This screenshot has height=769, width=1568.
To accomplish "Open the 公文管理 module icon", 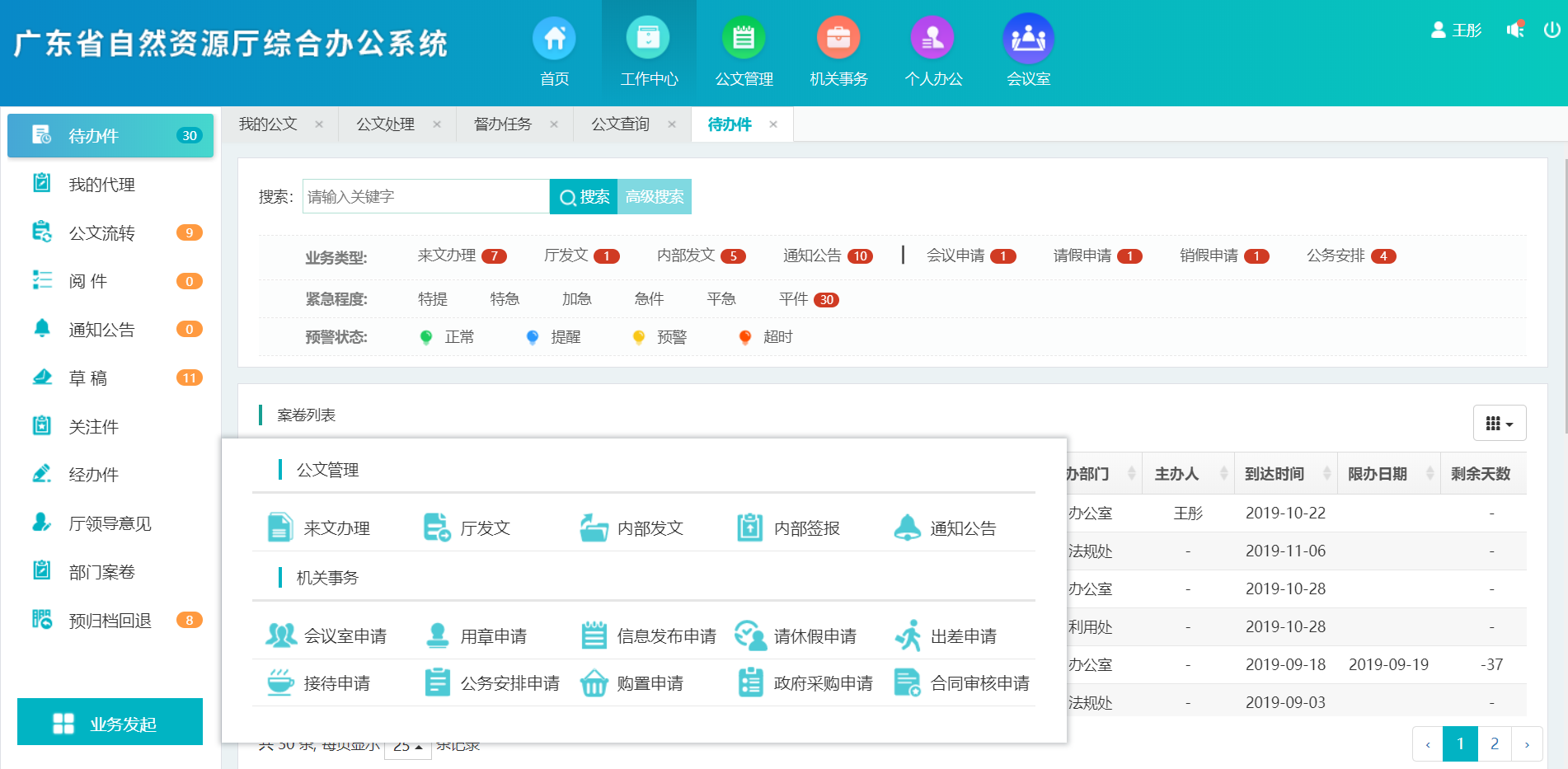I will click(x=744, y=39).
